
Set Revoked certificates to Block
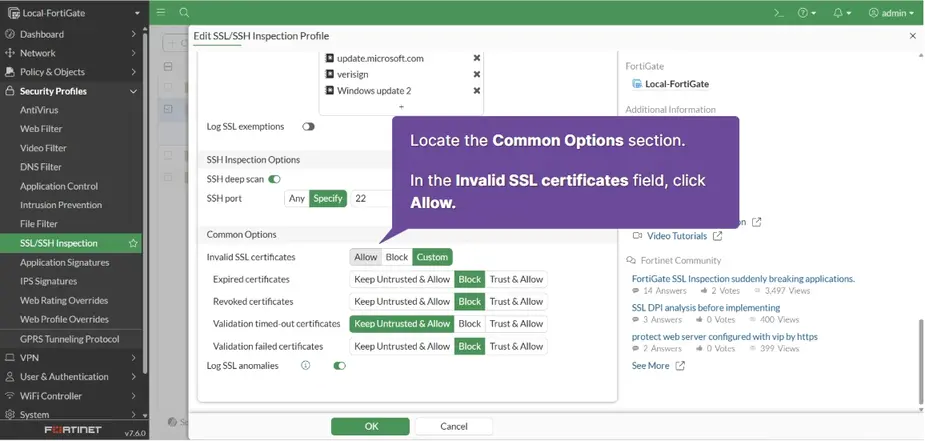tap(470, 301)
